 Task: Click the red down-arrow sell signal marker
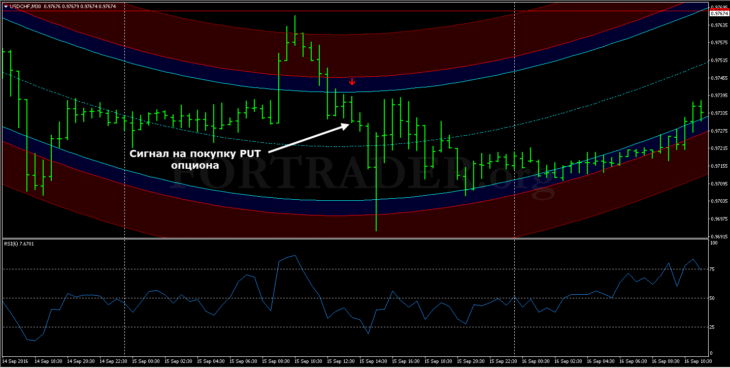pyautogui.click(x=352, y=82)
